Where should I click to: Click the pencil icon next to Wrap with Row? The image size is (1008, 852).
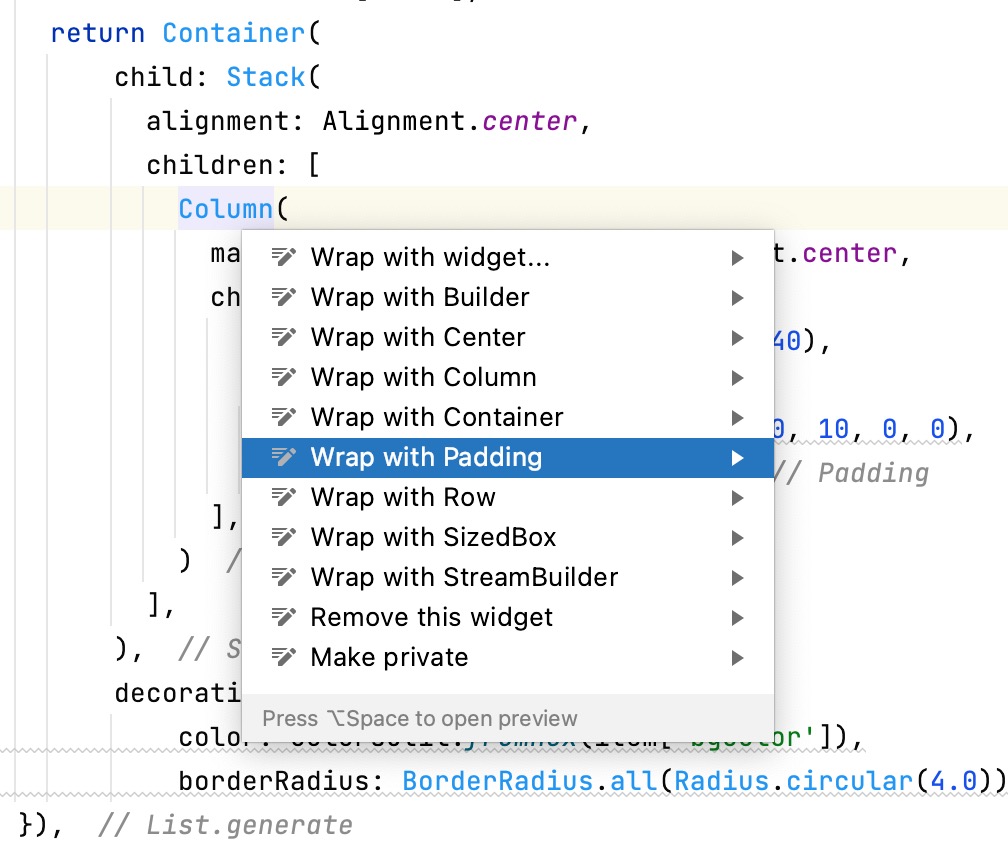pyautogui.click(x=284, y=497)
